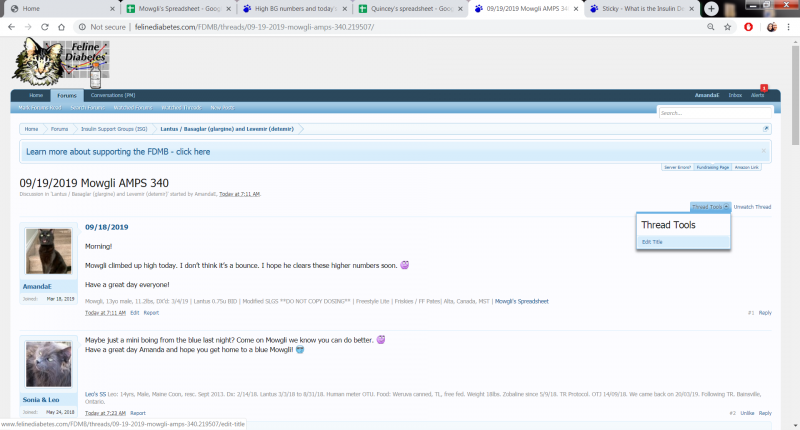This screenshot has height=430, width=800.
Task: Click the browser back arrow
Action: pos(11,27)
